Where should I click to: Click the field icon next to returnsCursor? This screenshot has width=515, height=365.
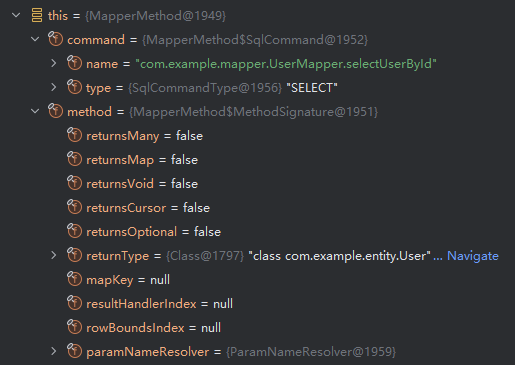point(74,207)
